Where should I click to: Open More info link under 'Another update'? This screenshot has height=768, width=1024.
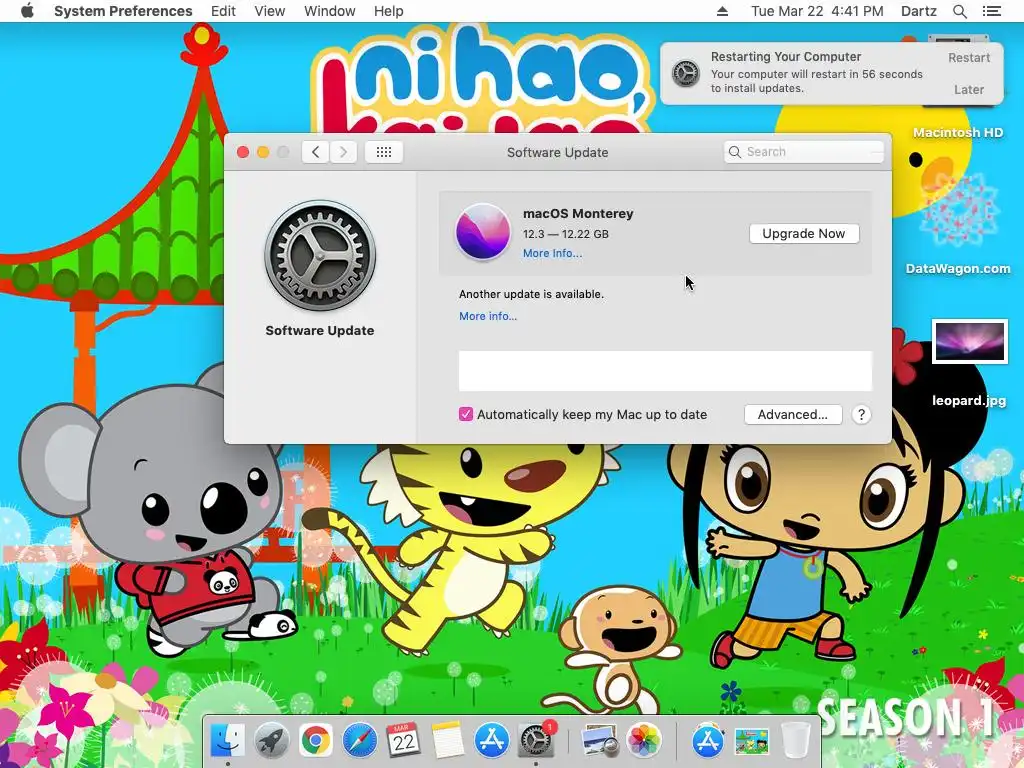488,316
